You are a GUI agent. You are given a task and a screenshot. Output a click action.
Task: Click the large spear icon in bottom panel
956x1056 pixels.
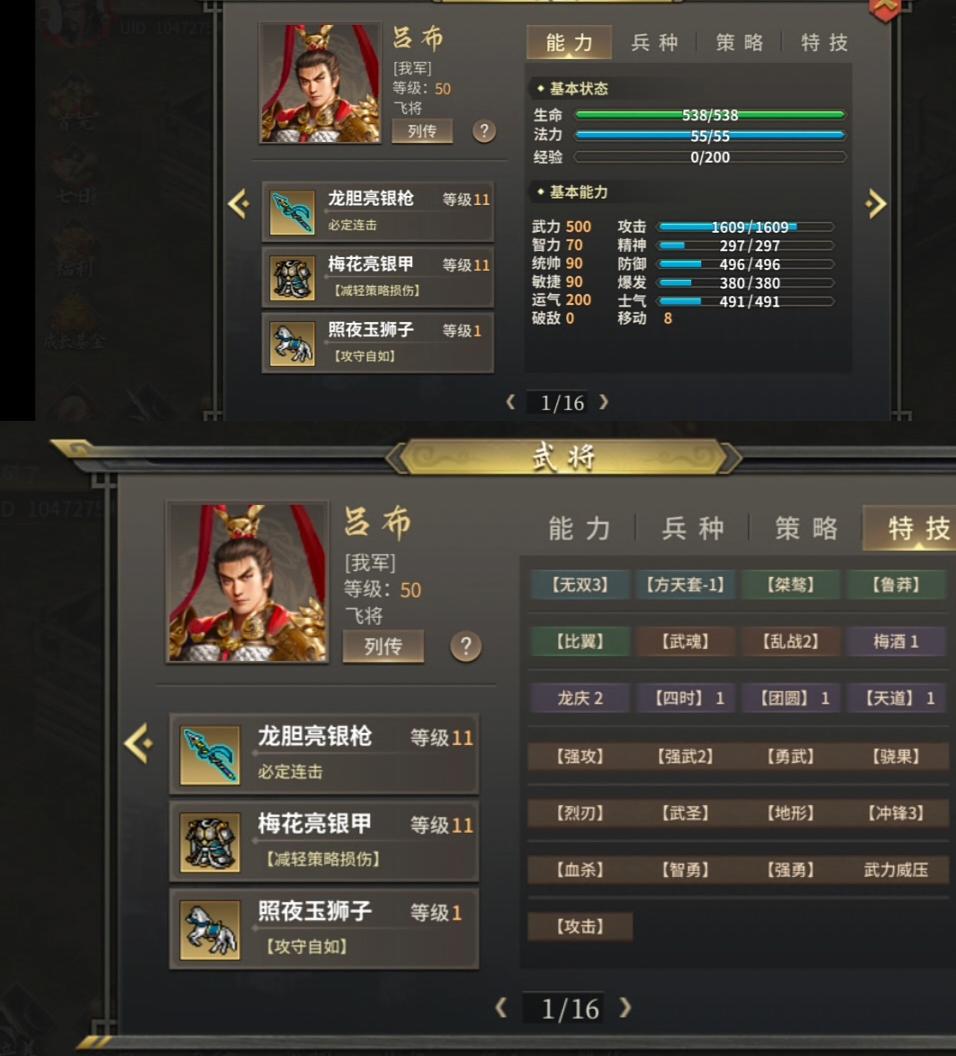pos(210,755)
